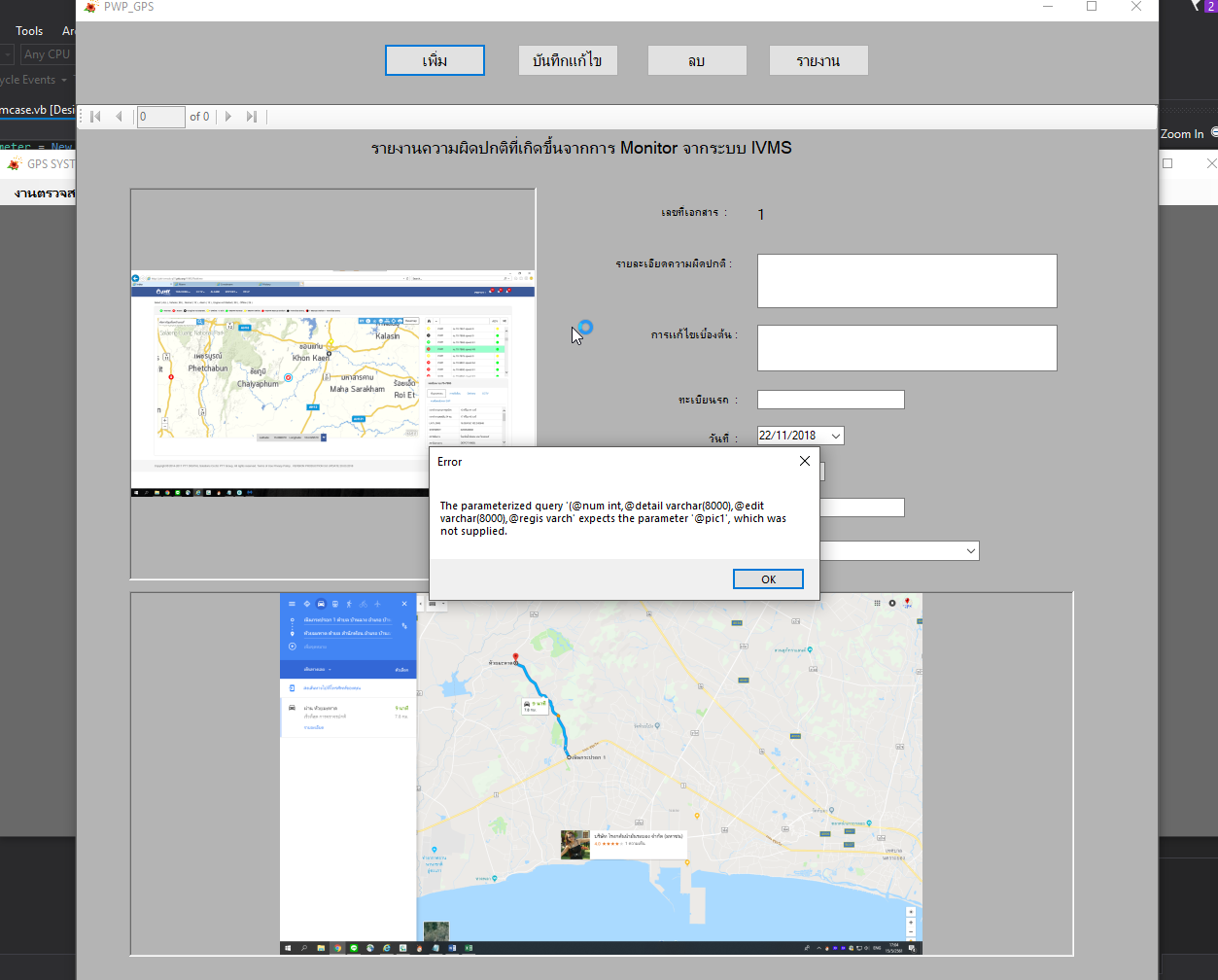Minimize the PWP_GPS window
The image size is (1218, 980).
click(x=1047, y=7)
